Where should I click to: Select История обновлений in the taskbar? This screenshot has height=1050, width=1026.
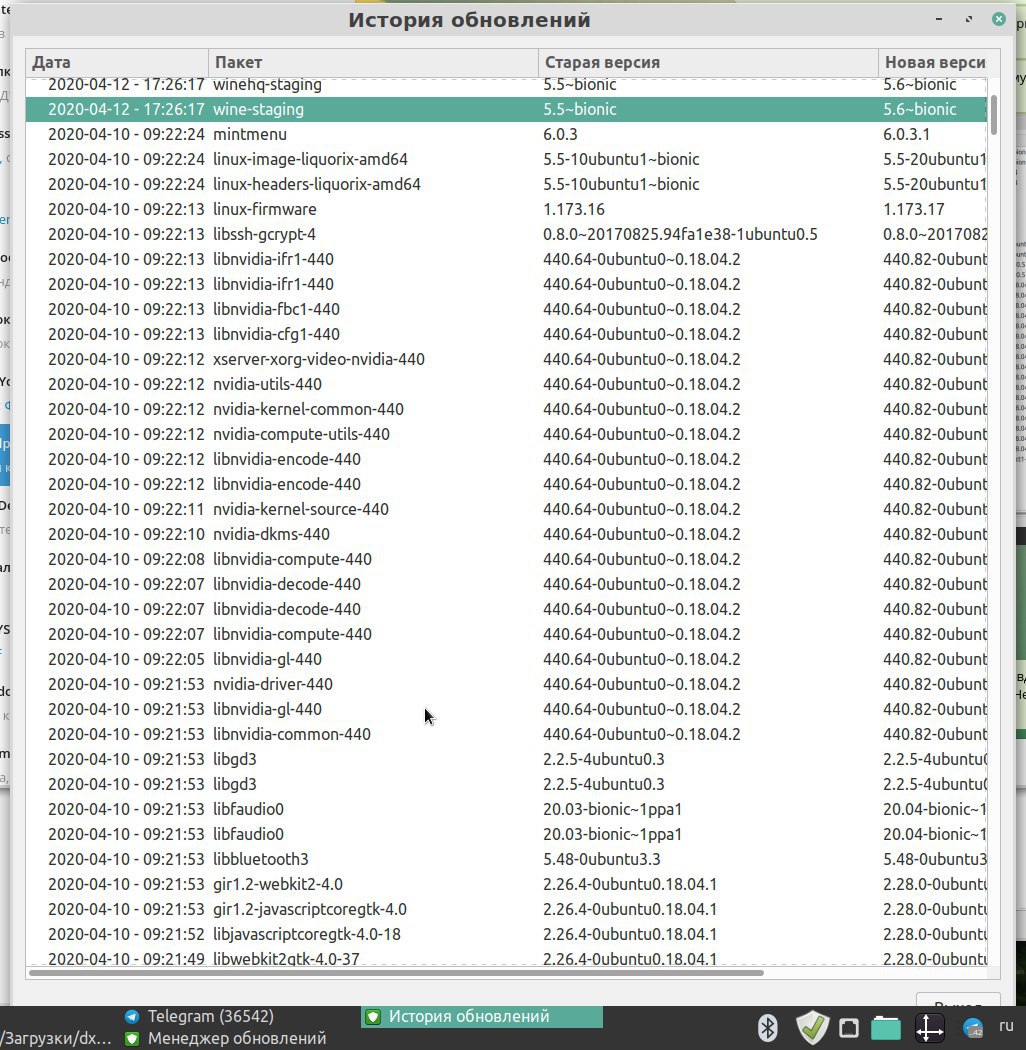click(x=482, y=1017)
